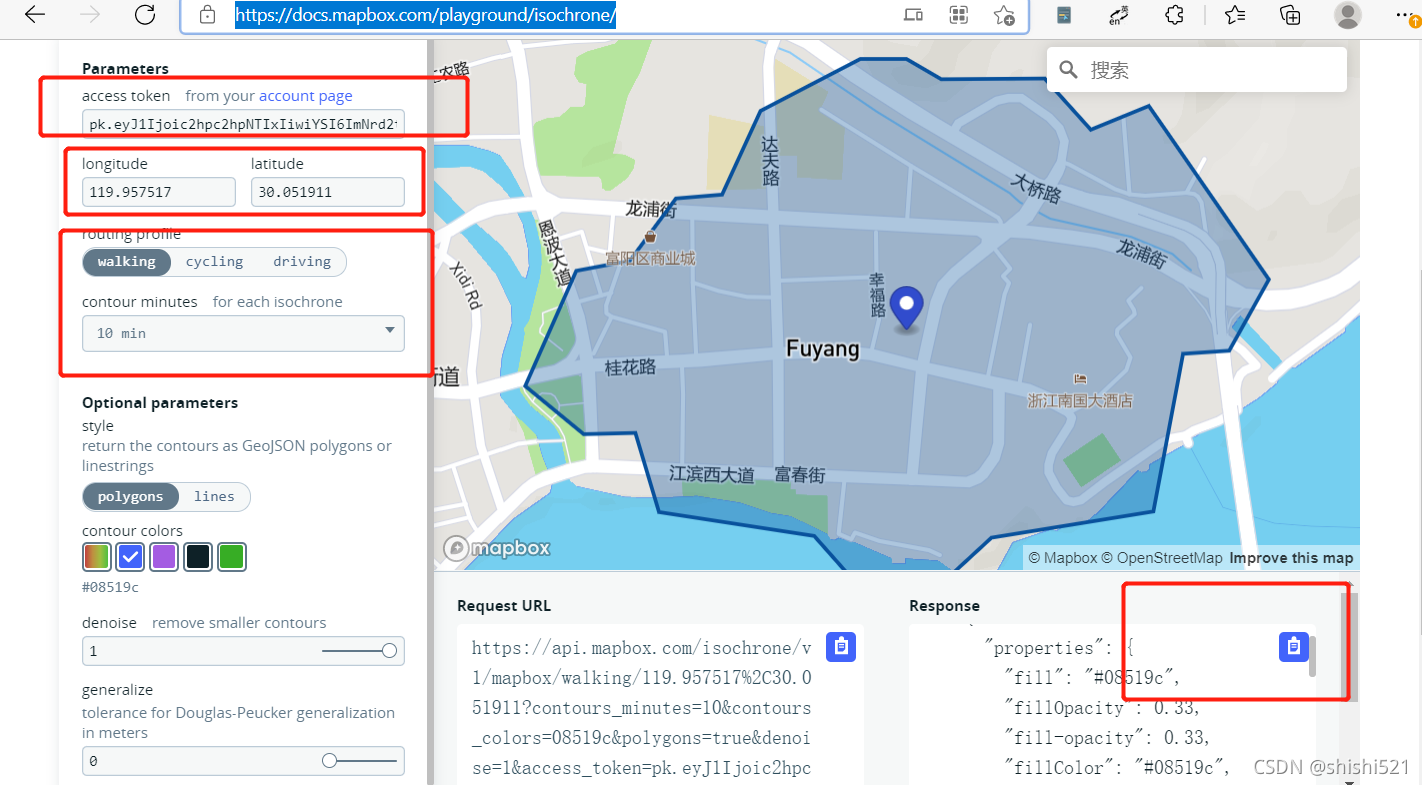Open the browser profile avatar
Screen dimensions: 1422x785
(1348, 15)
